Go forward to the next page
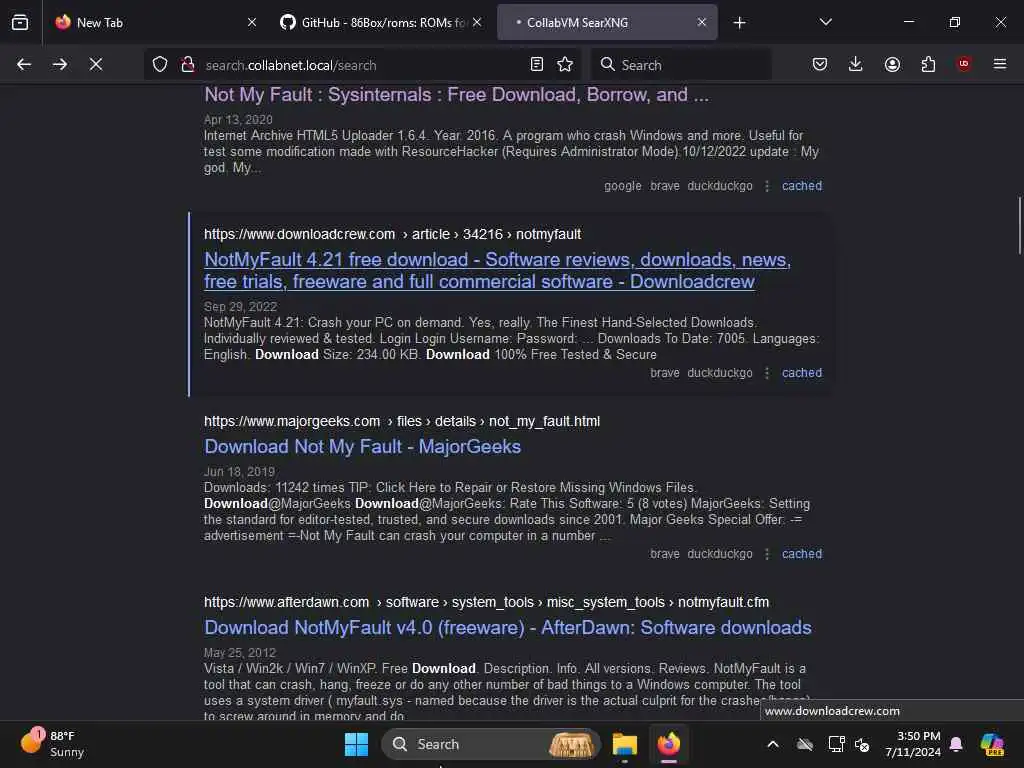Image resolution: width=1024 pixels, height=768 pixels. (x=59, y=65)
